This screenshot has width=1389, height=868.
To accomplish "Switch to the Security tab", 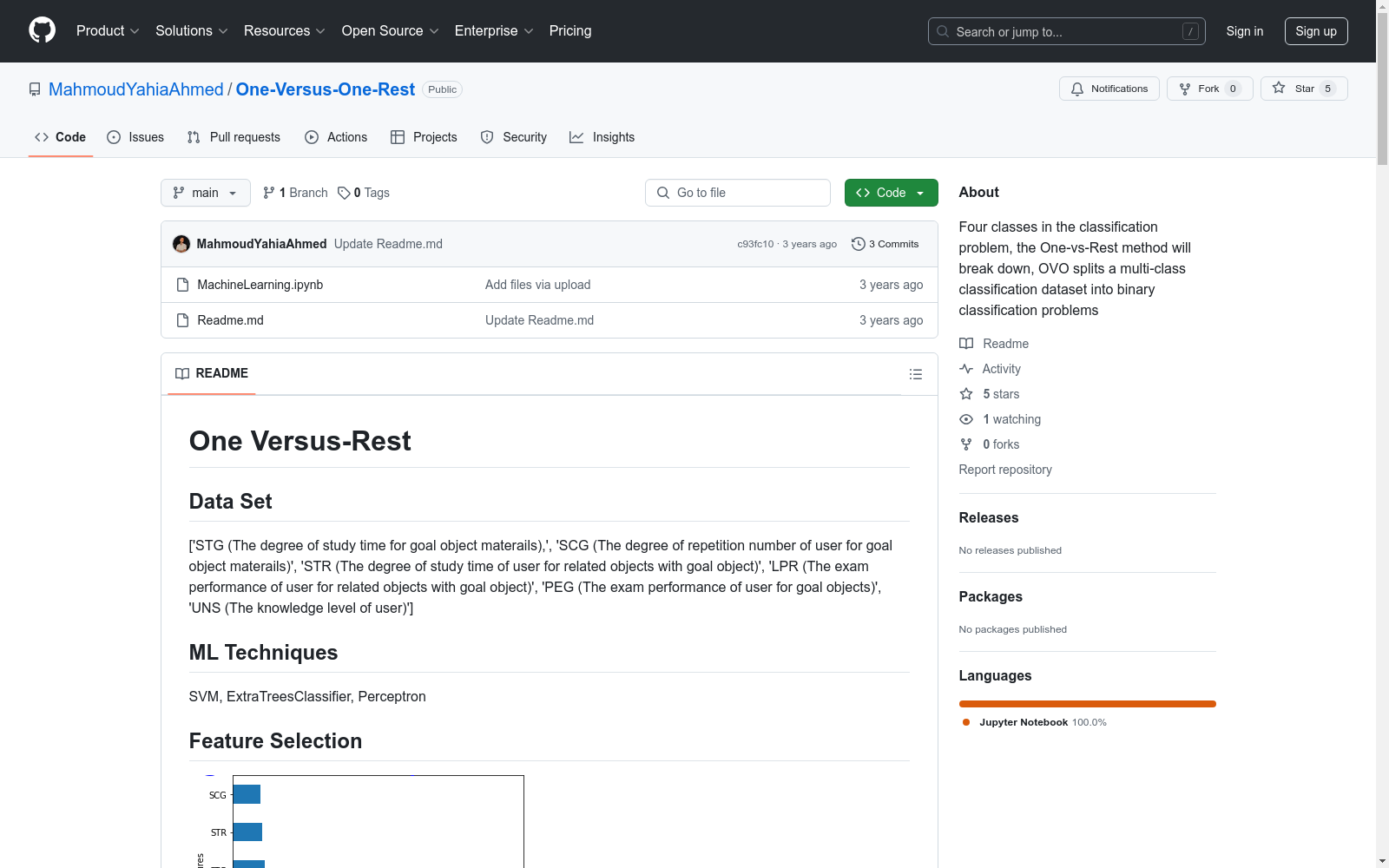I will (x=514, y=137).
